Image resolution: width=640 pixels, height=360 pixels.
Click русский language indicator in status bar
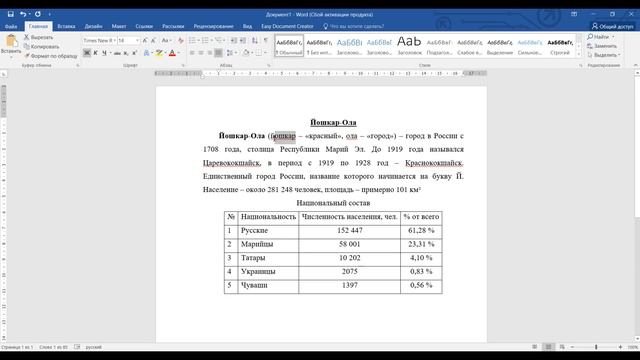tap(93, 347)
